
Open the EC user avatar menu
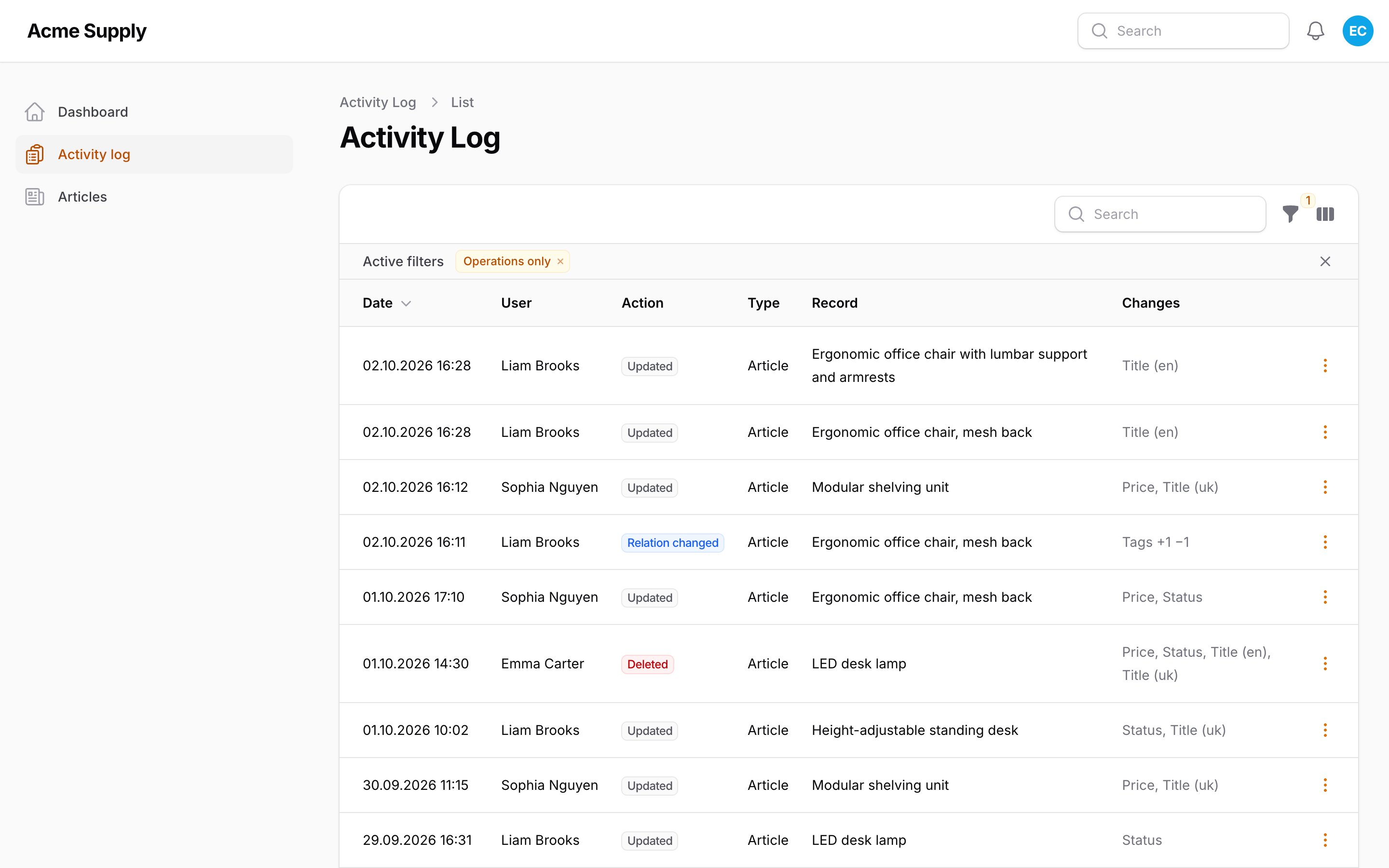tap(1358, 31)
